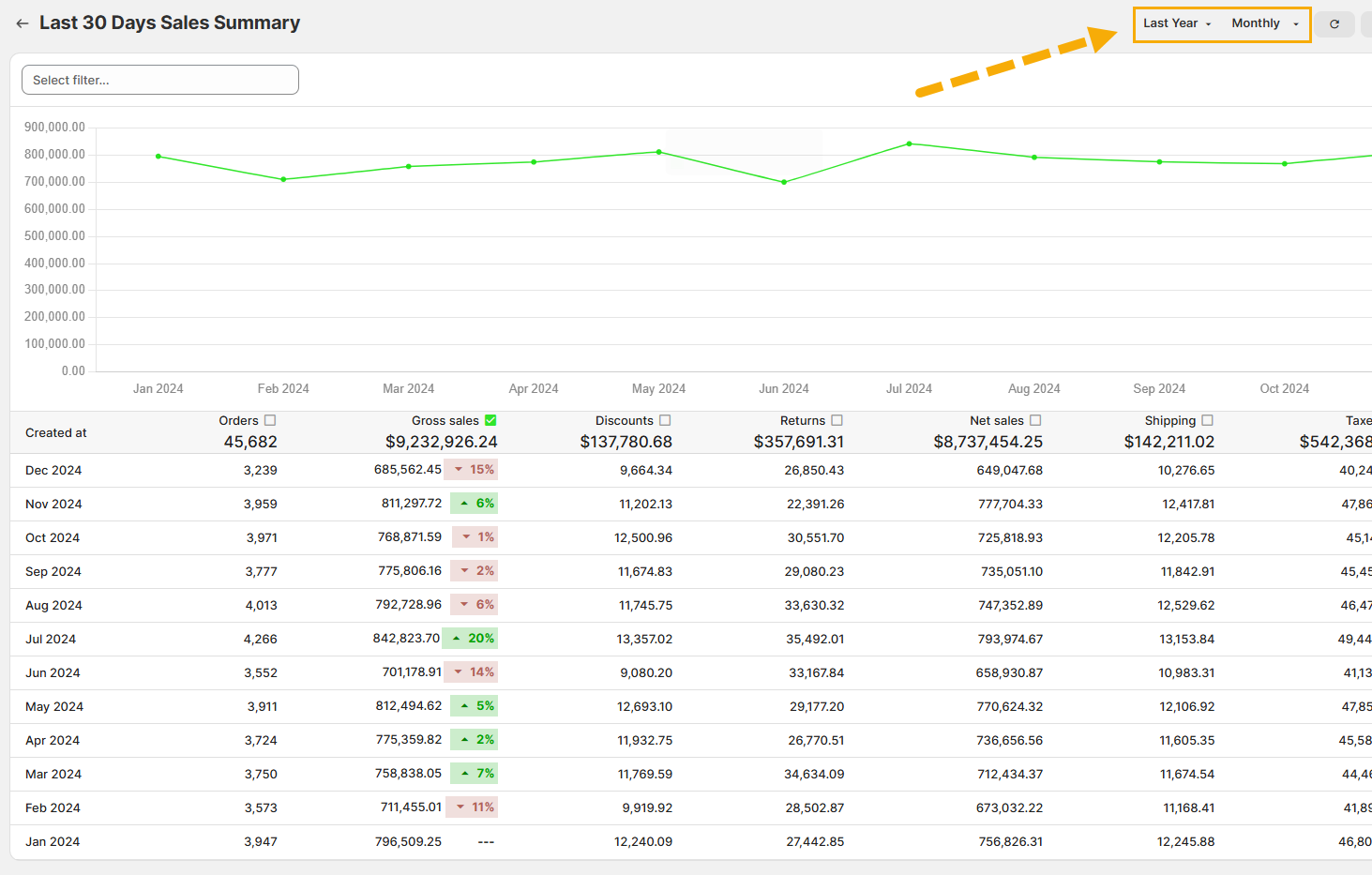Click the refresh icon button
1372x875 pixels.
[1334, 24]
